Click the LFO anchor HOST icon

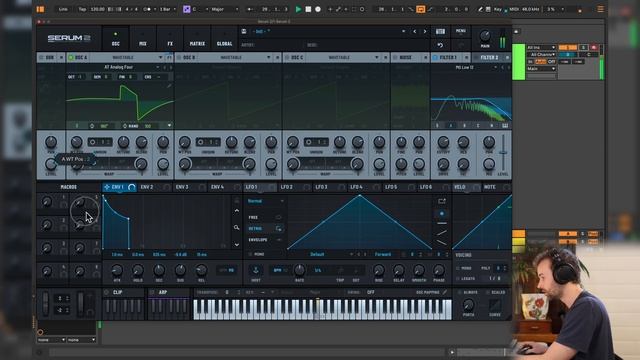pyautogui.click(x=256, y=270)
